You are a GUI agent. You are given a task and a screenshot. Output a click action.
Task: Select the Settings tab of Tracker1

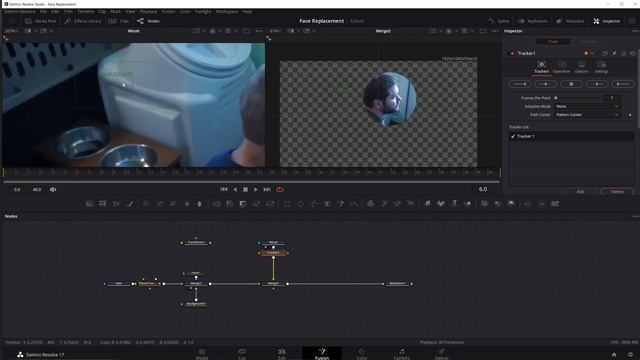tap(601, 67)
